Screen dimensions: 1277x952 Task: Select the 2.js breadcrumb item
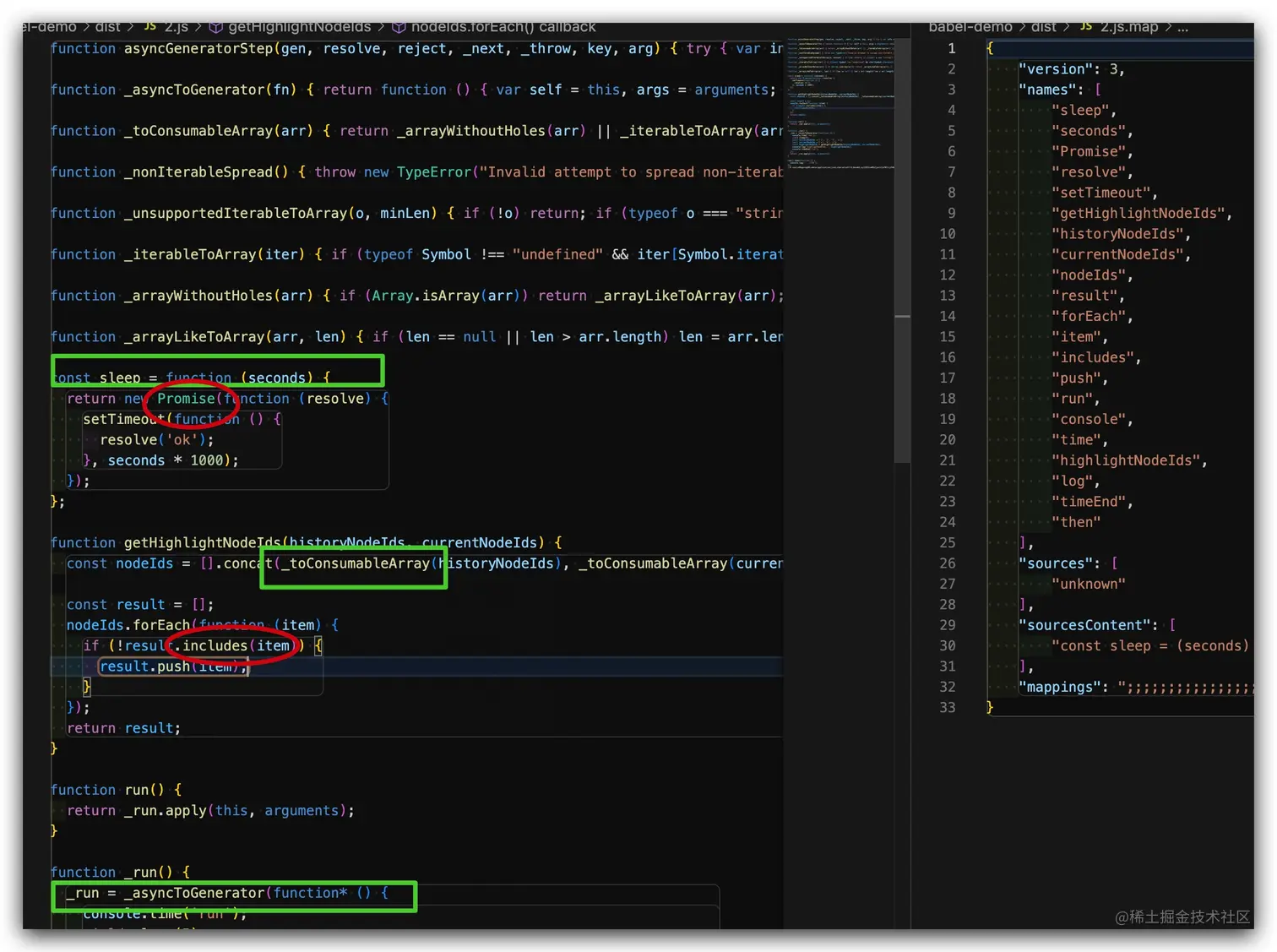click(177, 27)
